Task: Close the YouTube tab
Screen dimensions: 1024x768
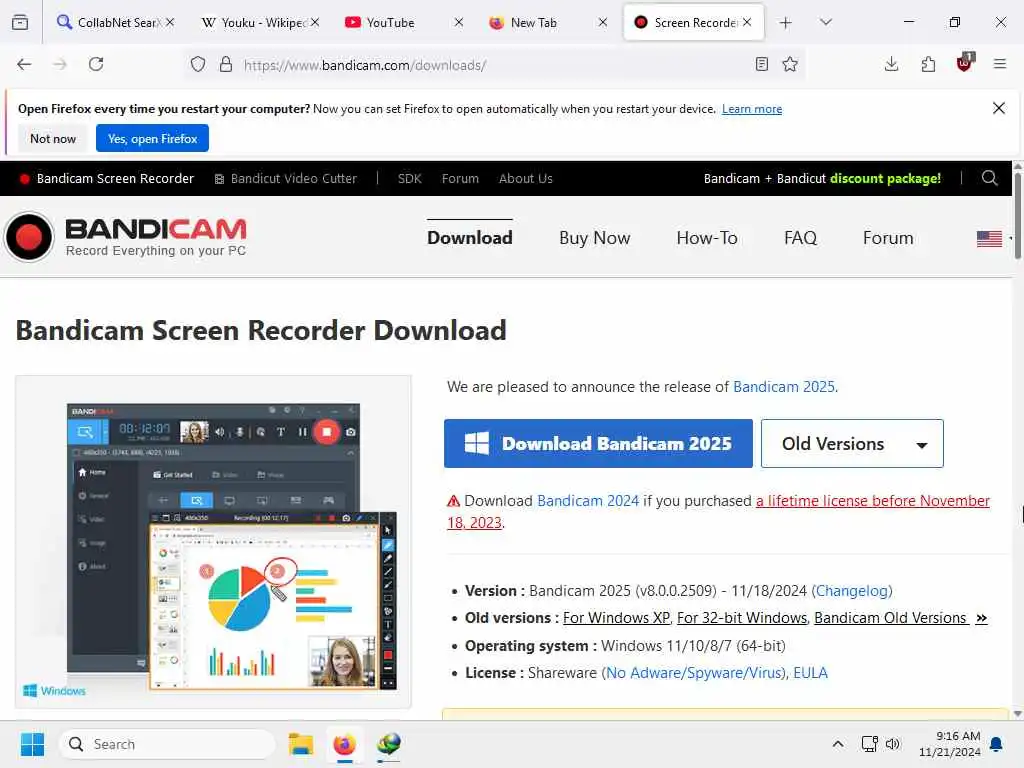Action: pos(458,22)
